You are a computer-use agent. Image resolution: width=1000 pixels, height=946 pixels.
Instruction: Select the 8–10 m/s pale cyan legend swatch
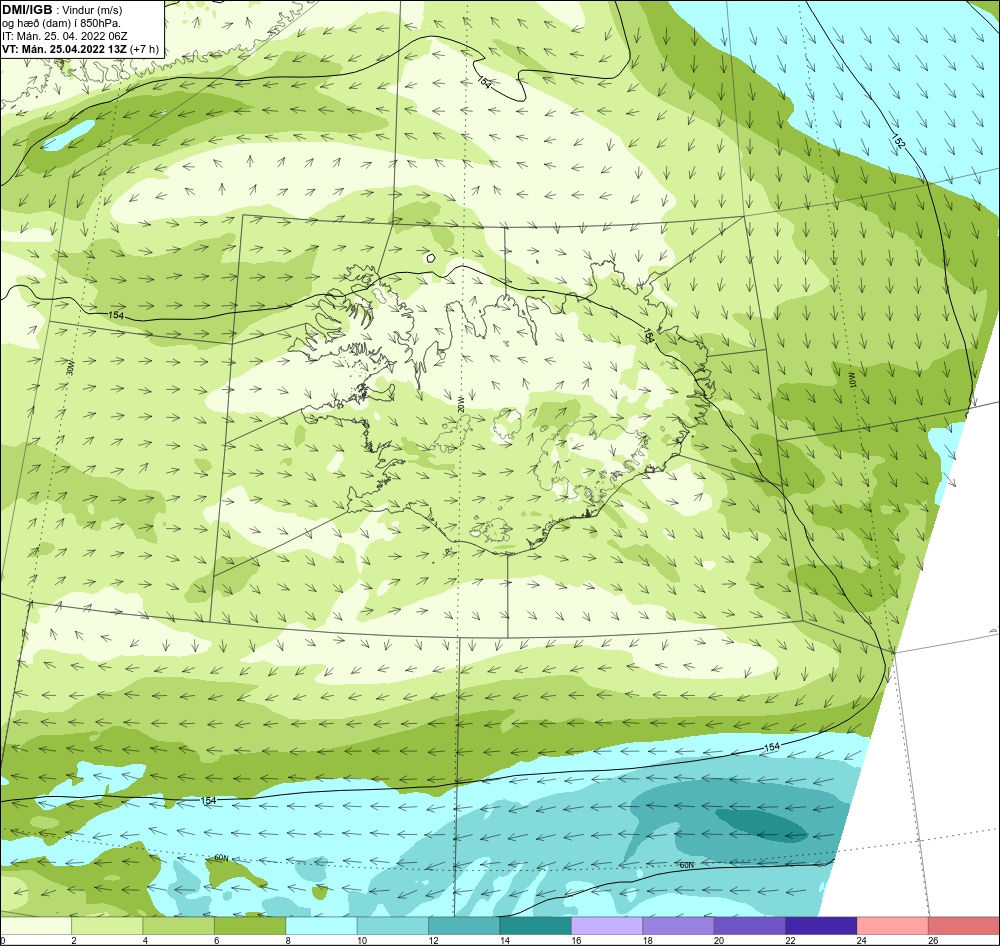pyautogui.click(x=321, y=926)
